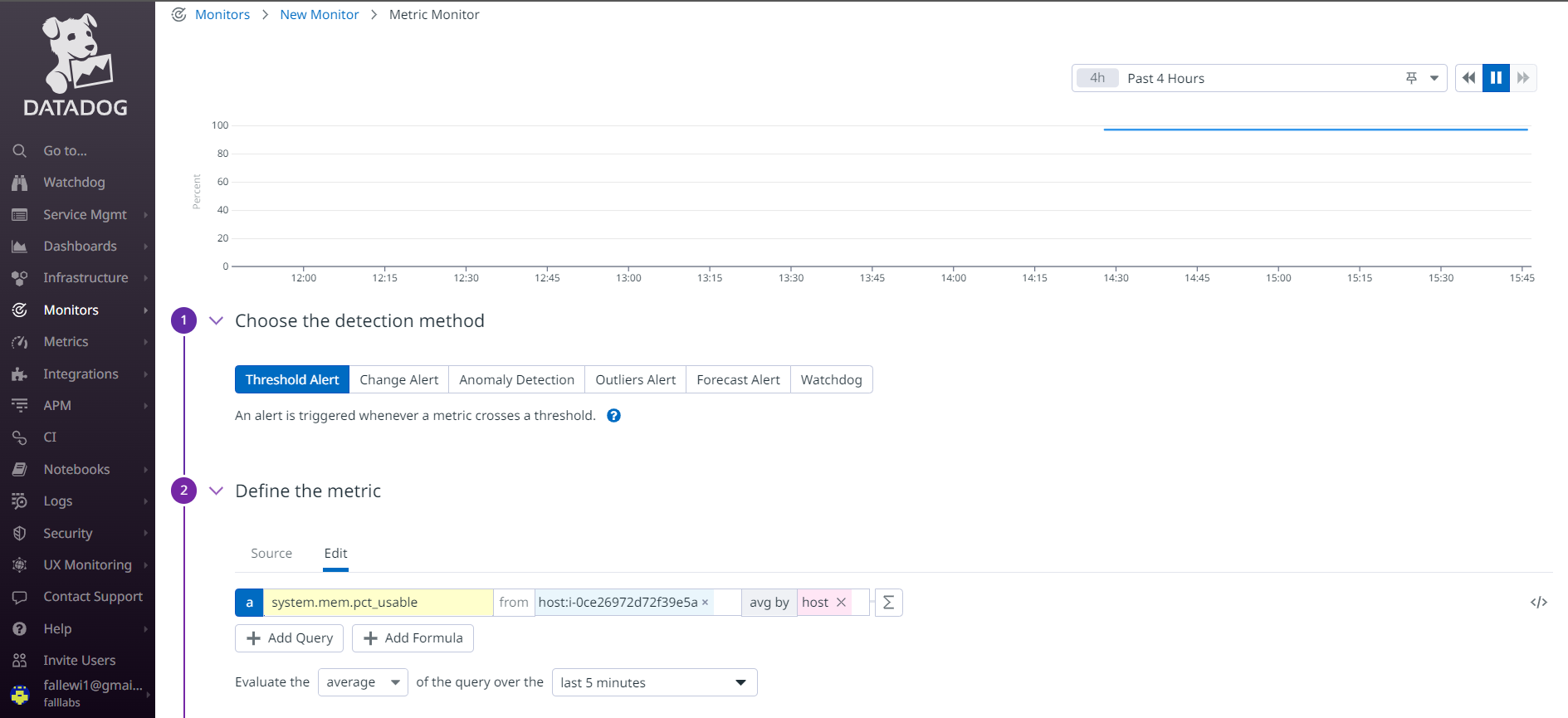The image size is (1568, 718).
Task: Pause live graph updates
Action: (x=1496, y=78)
